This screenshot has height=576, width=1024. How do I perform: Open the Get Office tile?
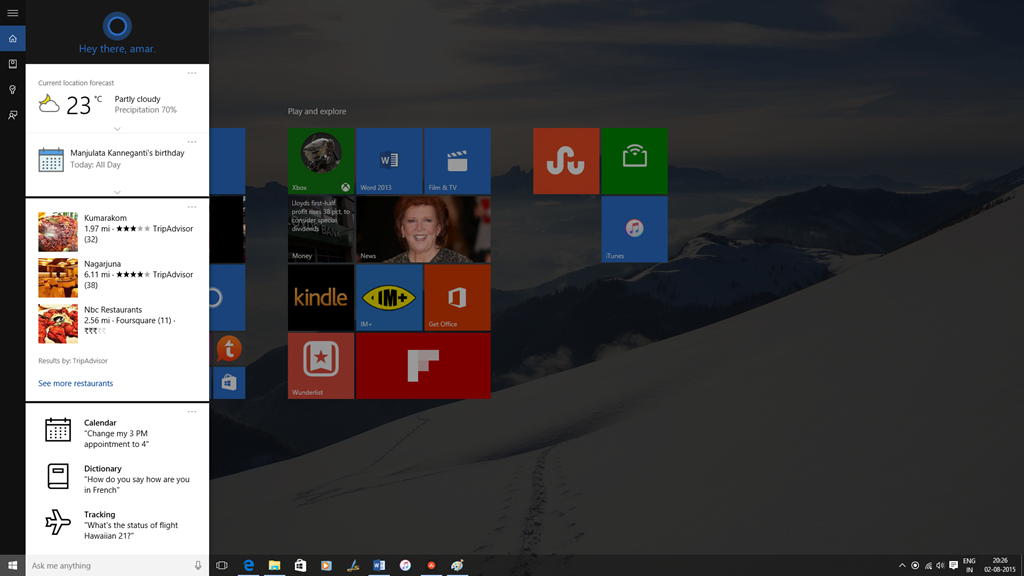(457, 298)
